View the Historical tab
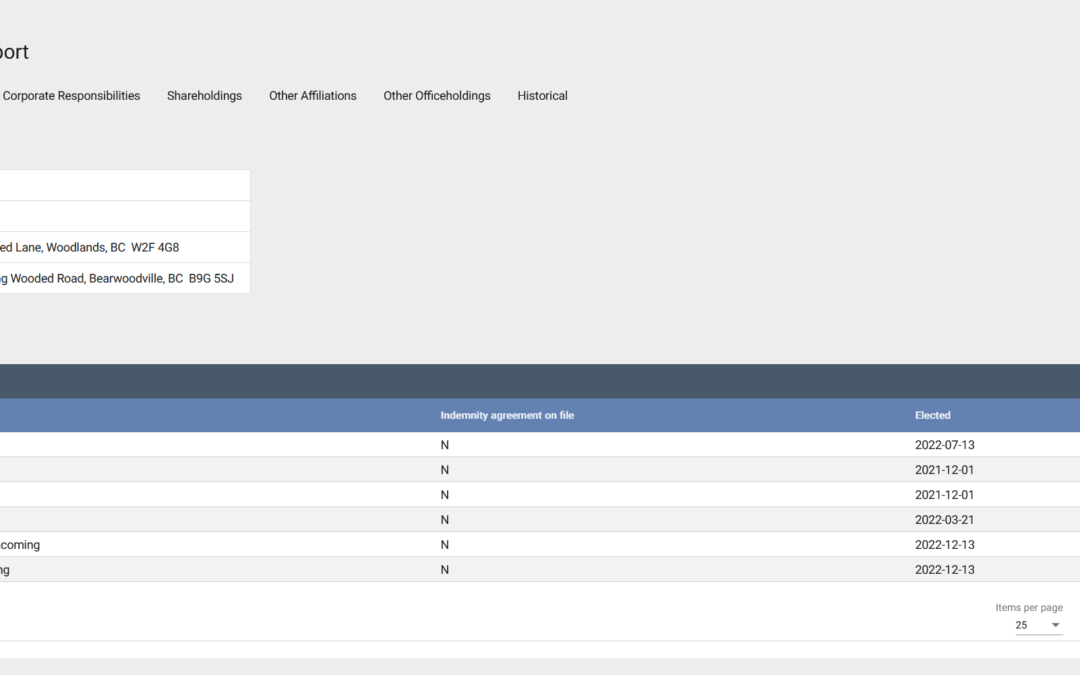 [x=542, y=96]
